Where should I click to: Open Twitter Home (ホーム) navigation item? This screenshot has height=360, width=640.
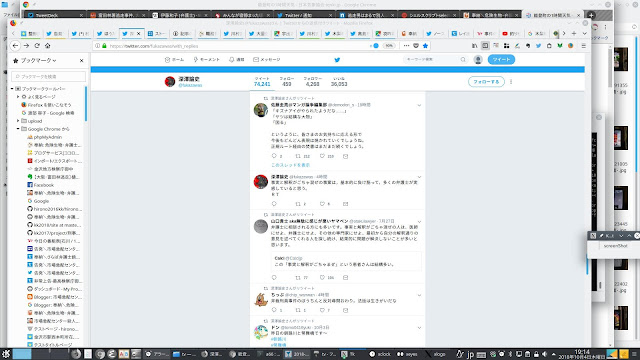174,60
